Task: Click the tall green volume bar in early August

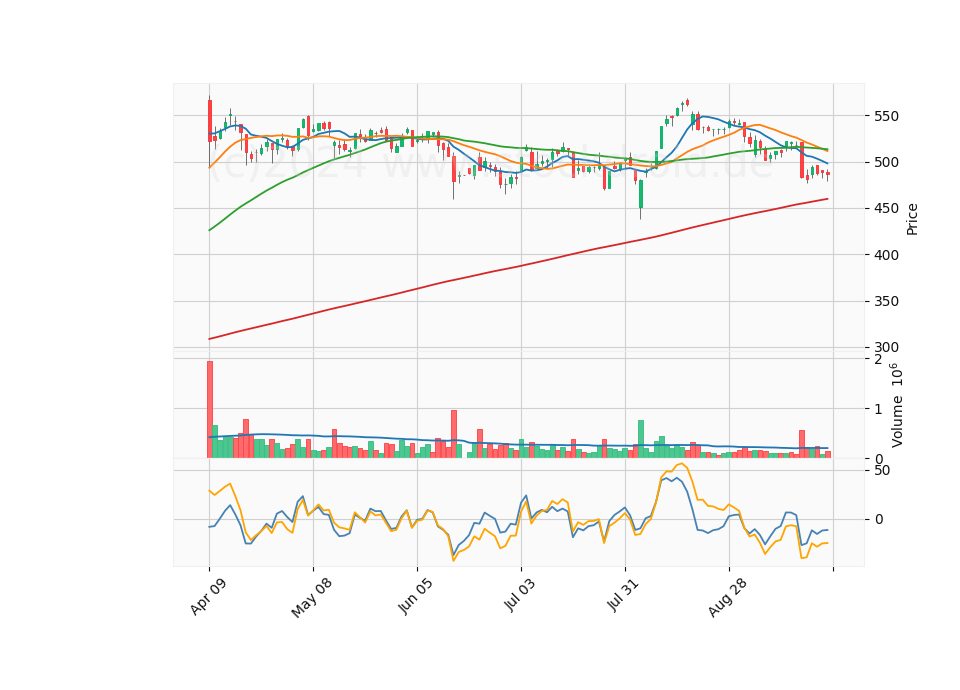Action: click(641, 439)
